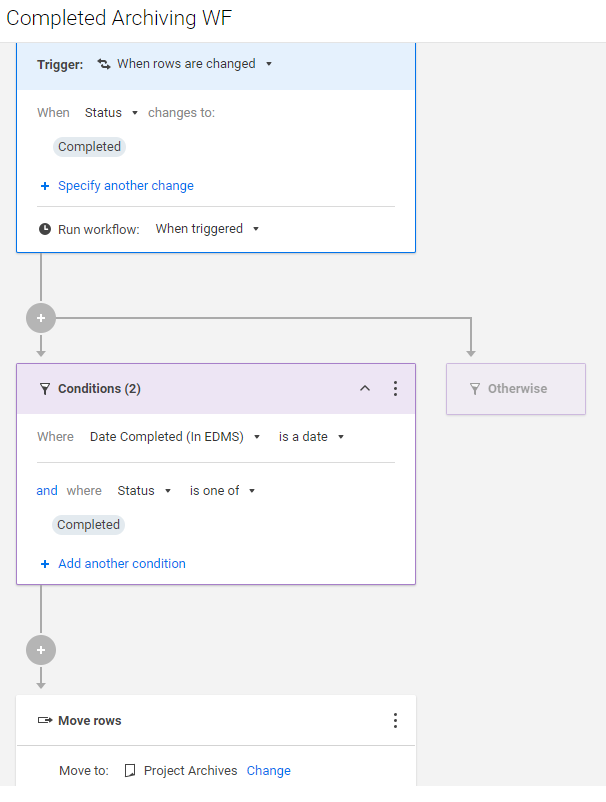Click the sheet icon beside Project Archives
This screenshot has width=606, height=802.
pyautogui.click(x=130, y=770)
